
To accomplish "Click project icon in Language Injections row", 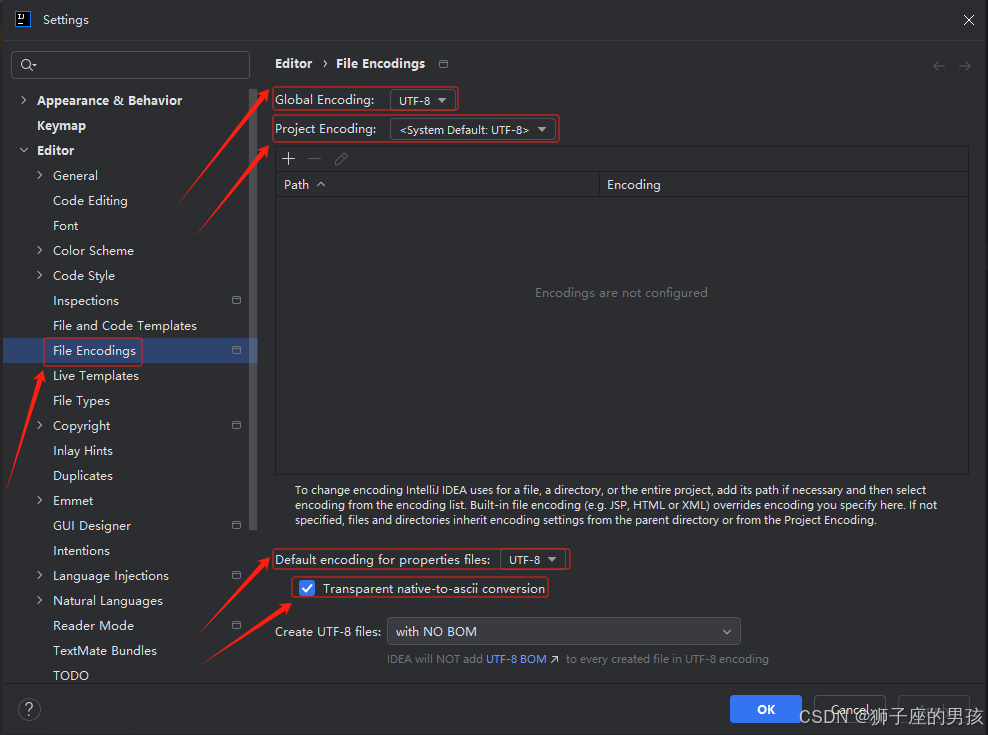I will click(236, 575).
